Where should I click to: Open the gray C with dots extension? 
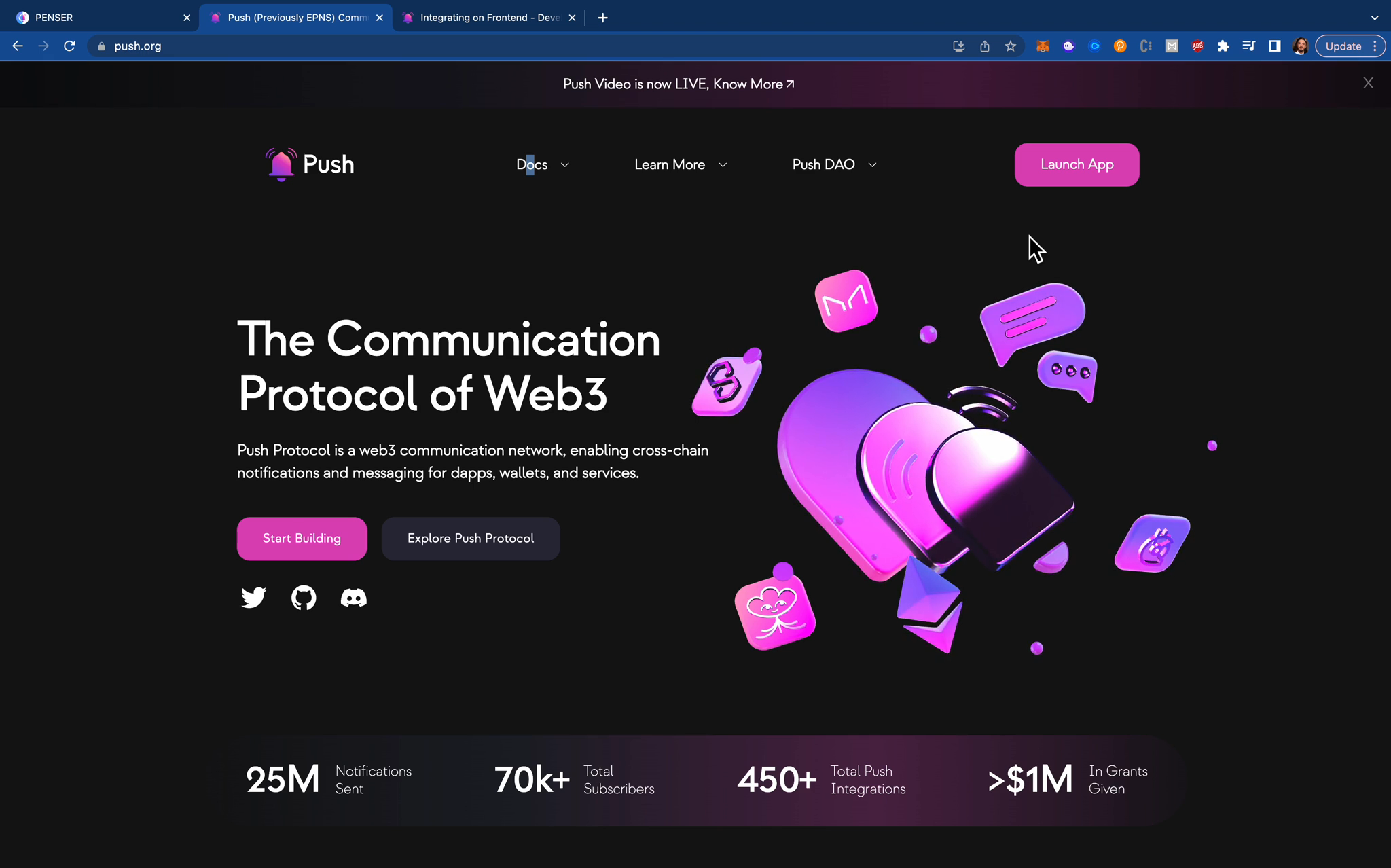click(x=1146, y=46)
